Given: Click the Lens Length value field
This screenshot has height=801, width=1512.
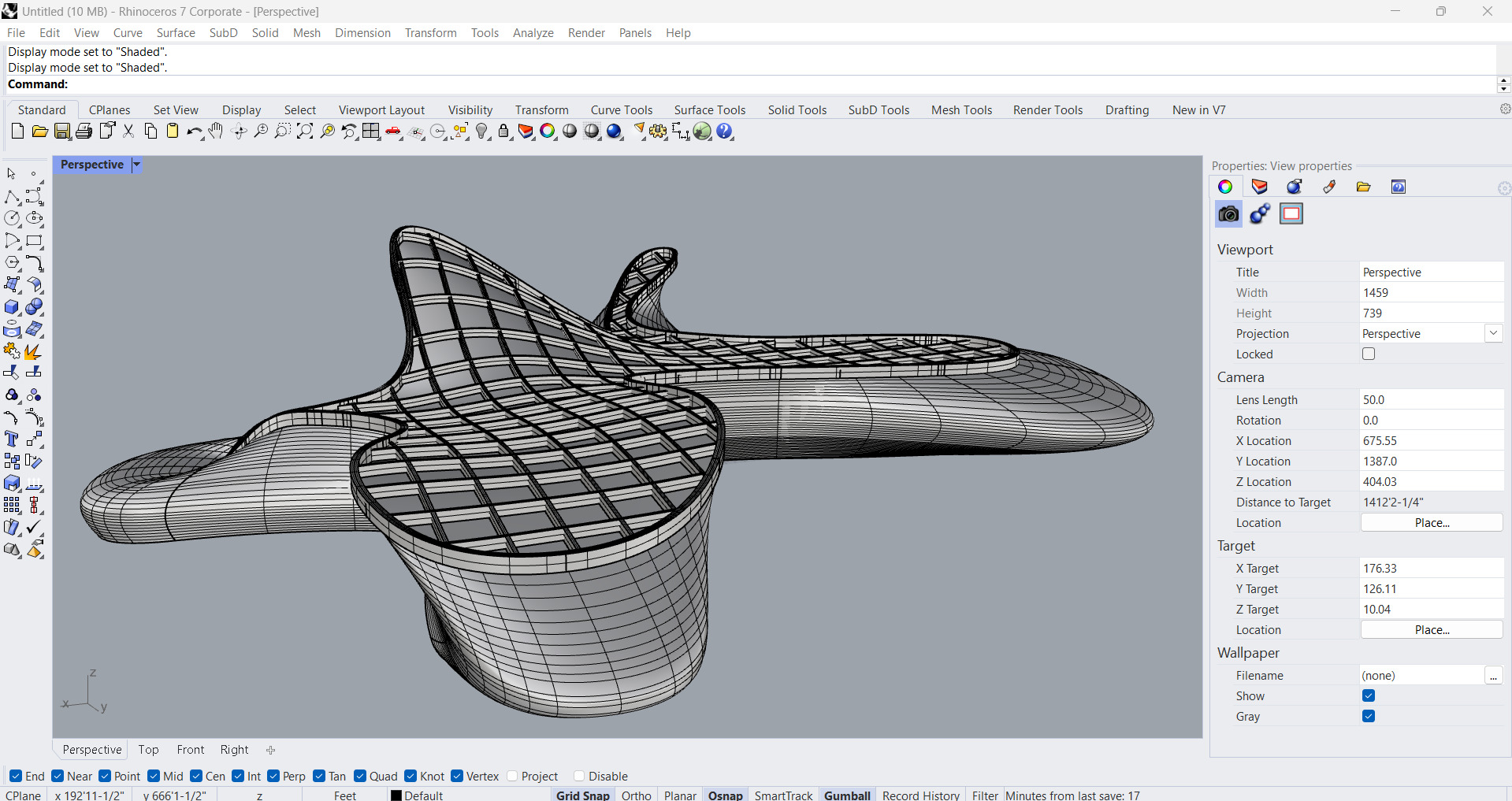Looking at the screenshot, I should click(x=1432, y=400).
